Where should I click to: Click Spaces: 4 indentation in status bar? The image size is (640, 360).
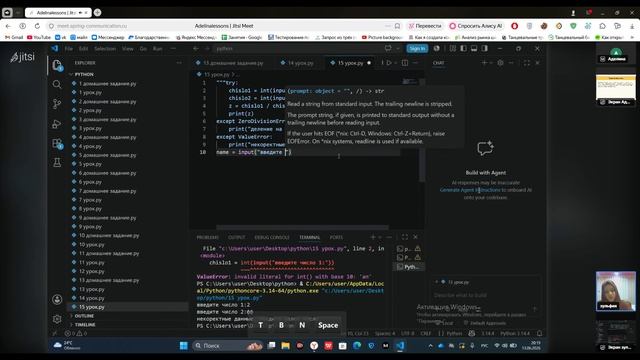coord(385,333)
